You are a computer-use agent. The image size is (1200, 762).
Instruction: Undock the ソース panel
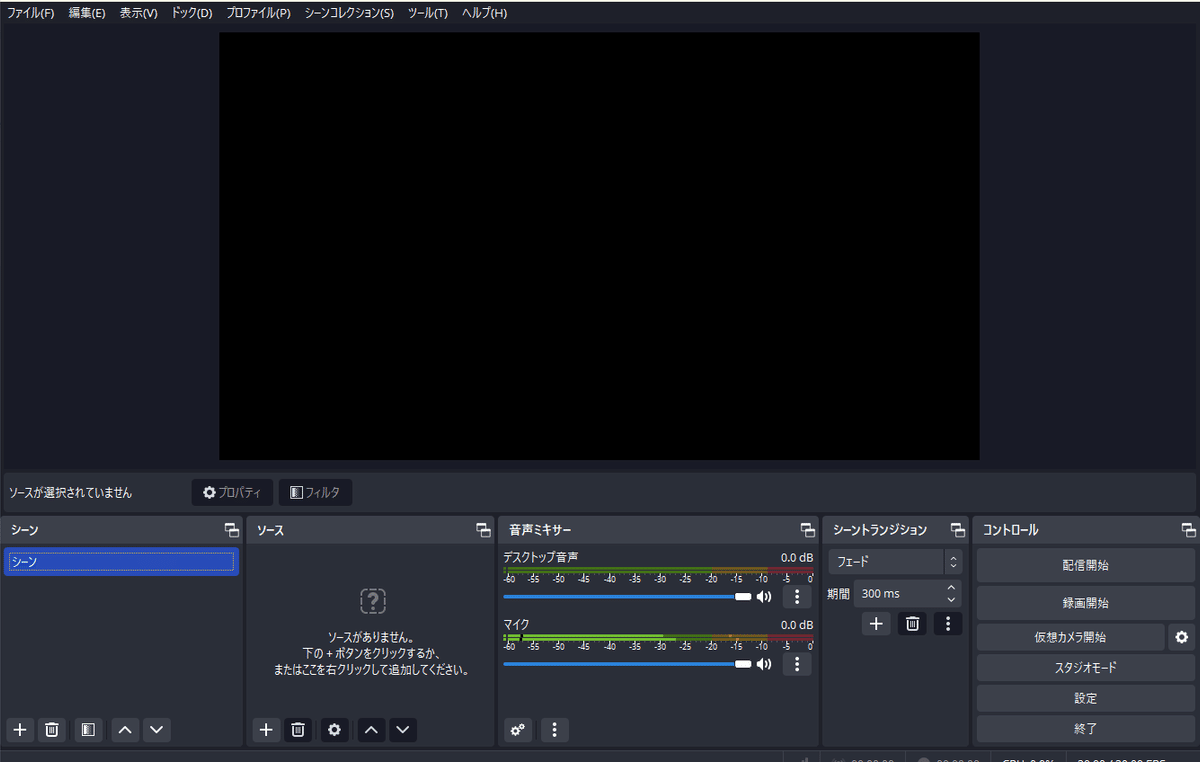tap(485, 530)
